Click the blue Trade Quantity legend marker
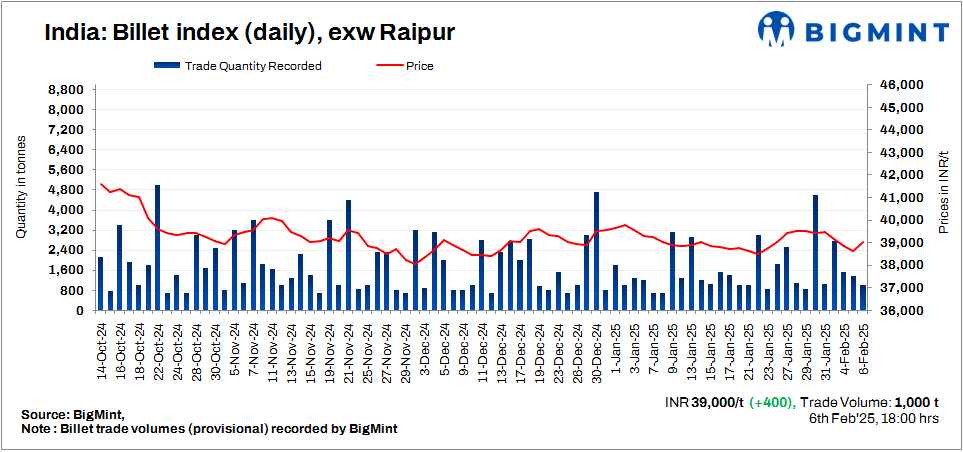The width and height of the screenshot is (963, 452). coord(167,66)
